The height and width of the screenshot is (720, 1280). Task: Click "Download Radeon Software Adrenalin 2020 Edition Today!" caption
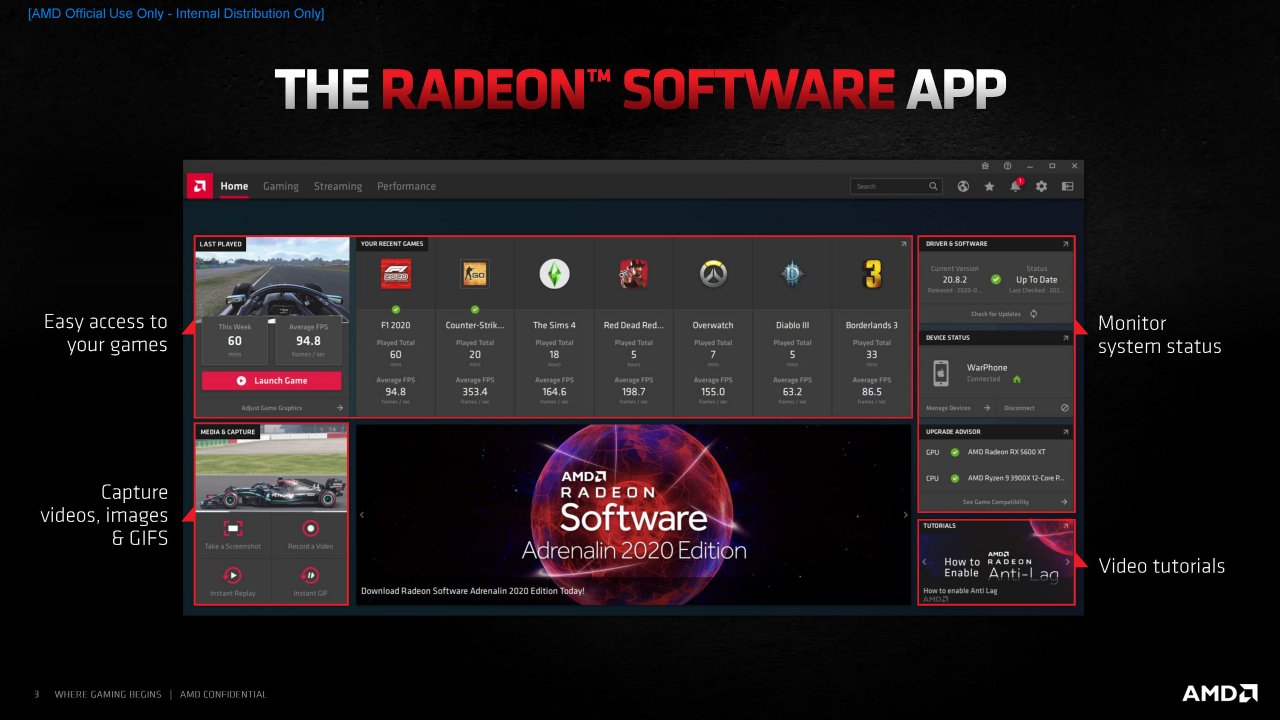tap(473, 591)
